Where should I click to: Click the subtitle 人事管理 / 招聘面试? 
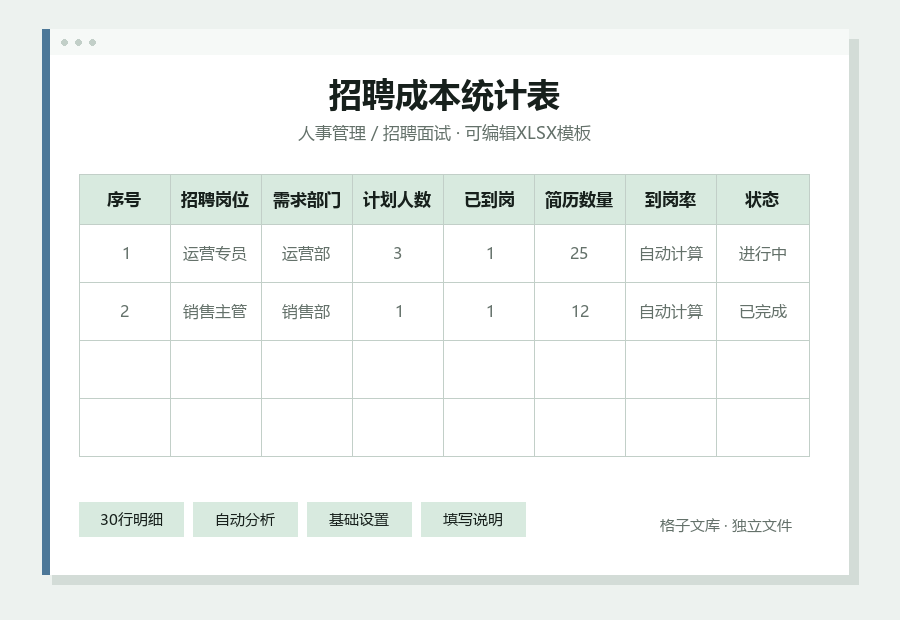click(x=375, y=133)
